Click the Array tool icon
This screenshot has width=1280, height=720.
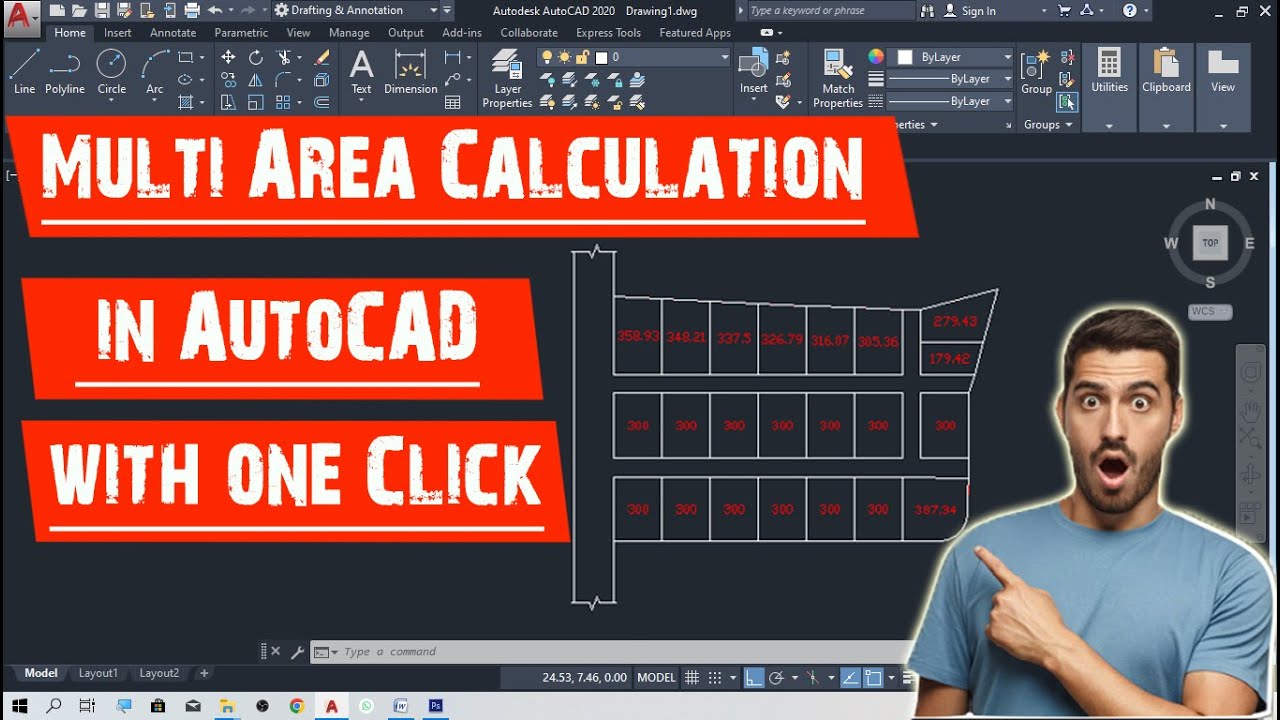click(283, 102)
